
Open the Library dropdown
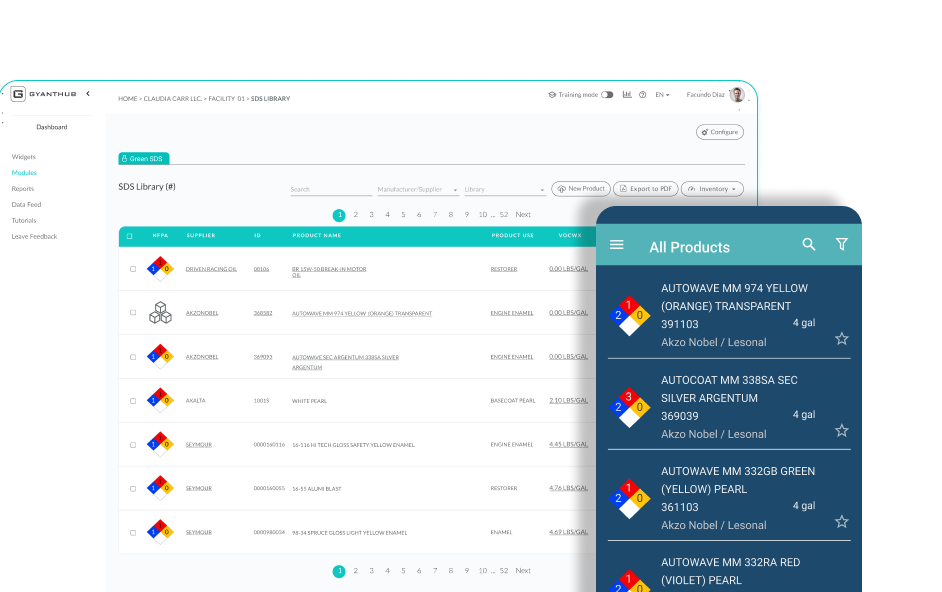tap(503, 189)
